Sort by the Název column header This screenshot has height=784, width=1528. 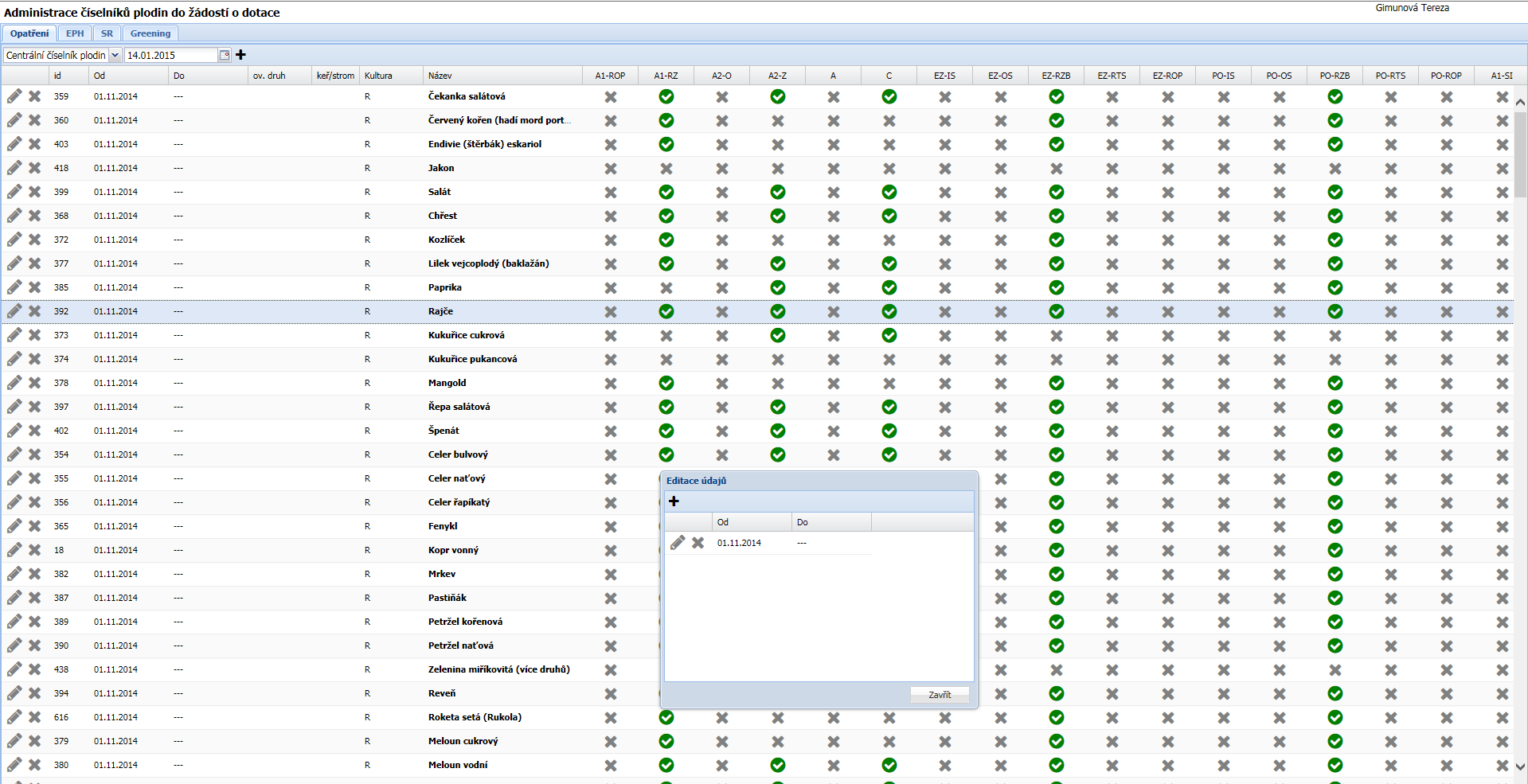502,76
